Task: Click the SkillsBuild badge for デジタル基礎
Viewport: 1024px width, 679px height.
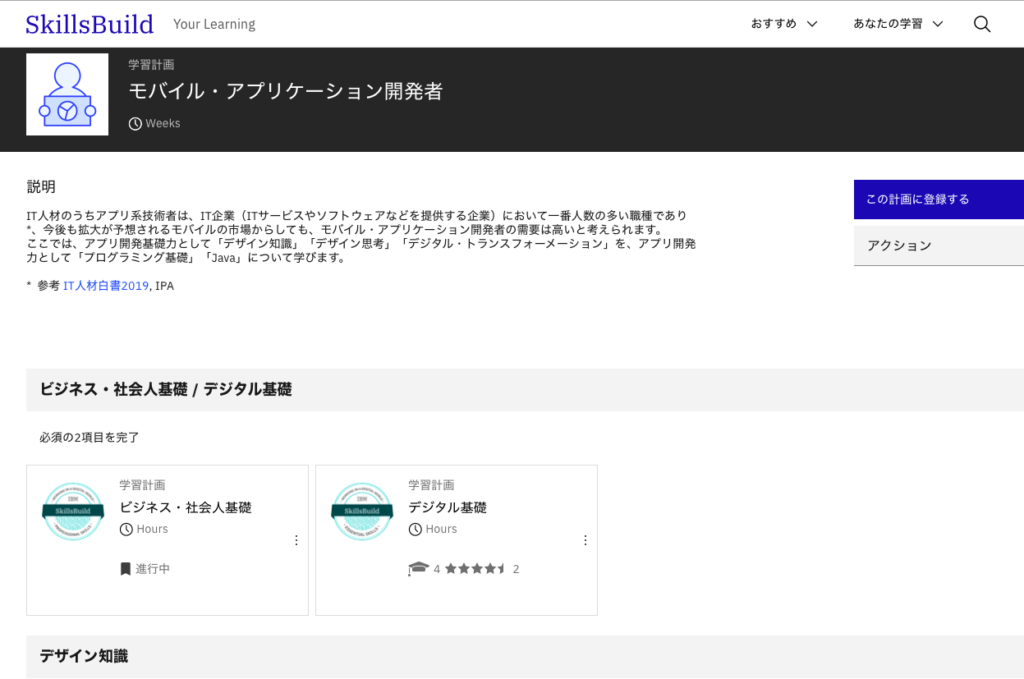Action: 362,511
